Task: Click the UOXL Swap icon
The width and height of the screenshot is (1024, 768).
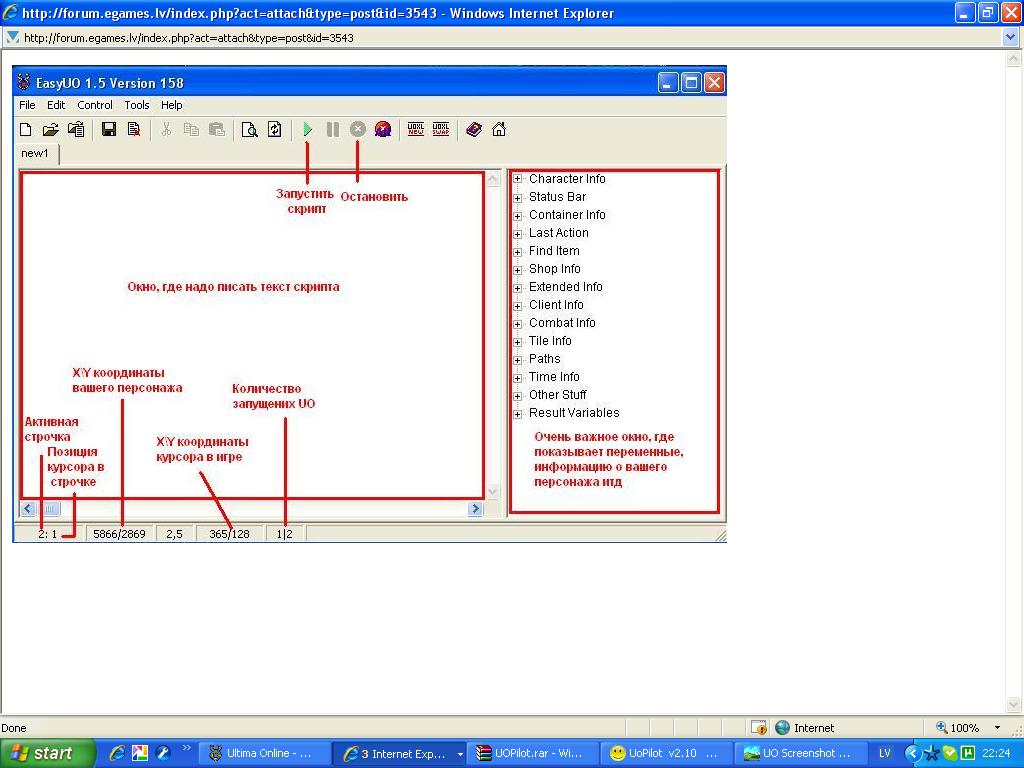Action: coord(441,129)
